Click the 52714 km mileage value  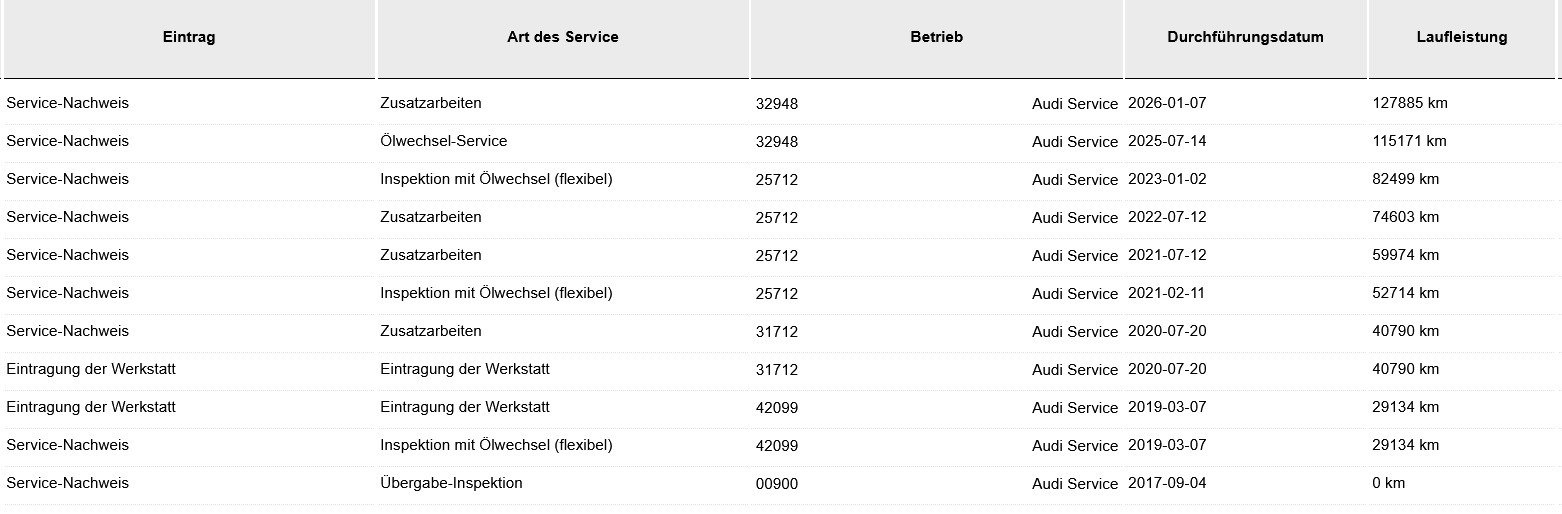[x=1405, y=293]
